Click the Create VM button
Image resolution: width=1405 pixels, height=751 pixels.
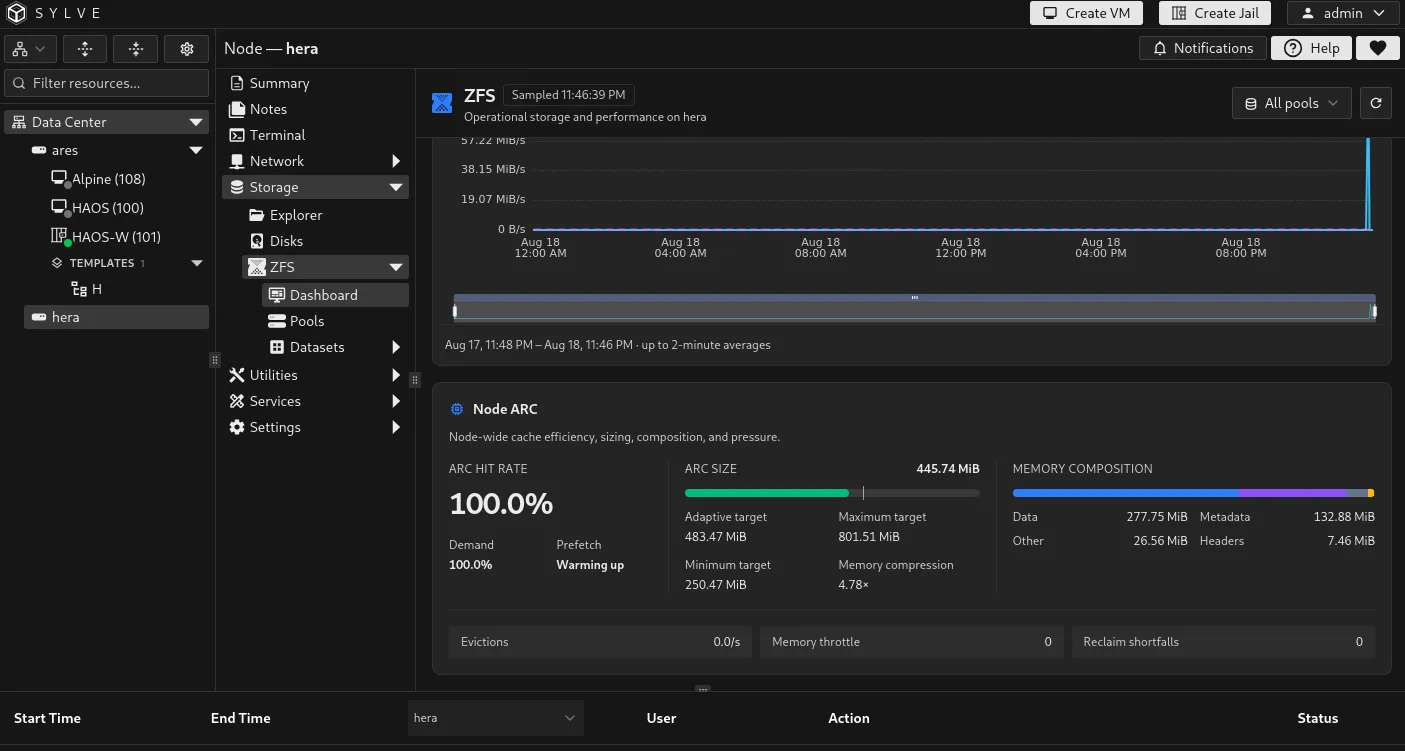tap(1087, 13)
